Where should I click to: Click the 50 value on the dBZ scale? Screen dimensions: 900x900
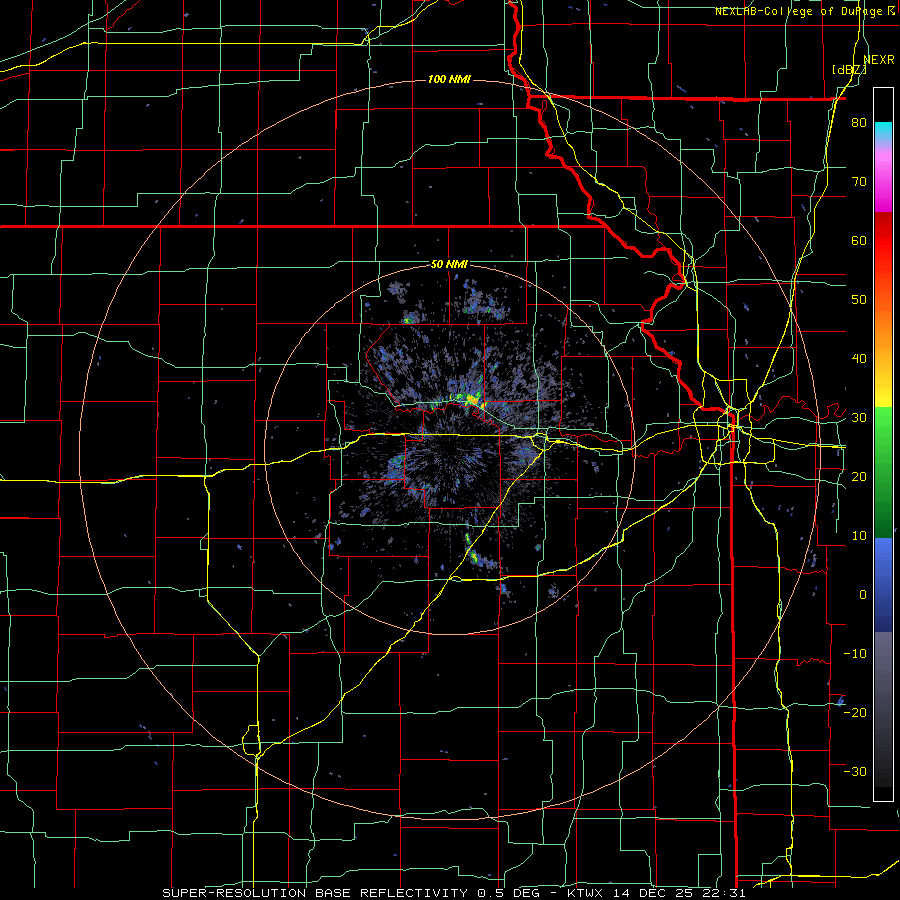tap(859, 300)
